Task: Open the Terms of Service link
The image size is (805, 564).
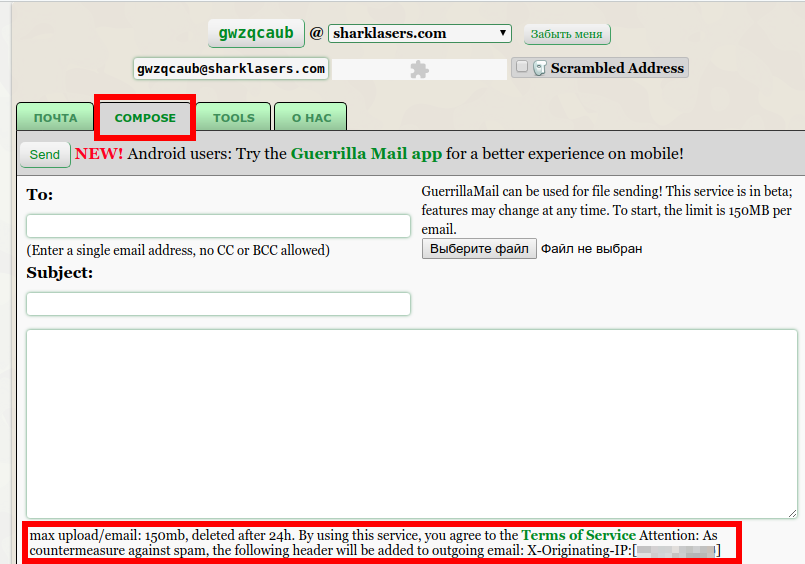Action: (579, 535)
